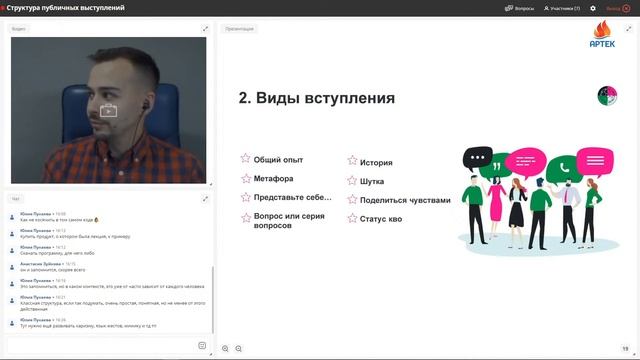Click the red Выход exit button

click(x=618, y=8)
